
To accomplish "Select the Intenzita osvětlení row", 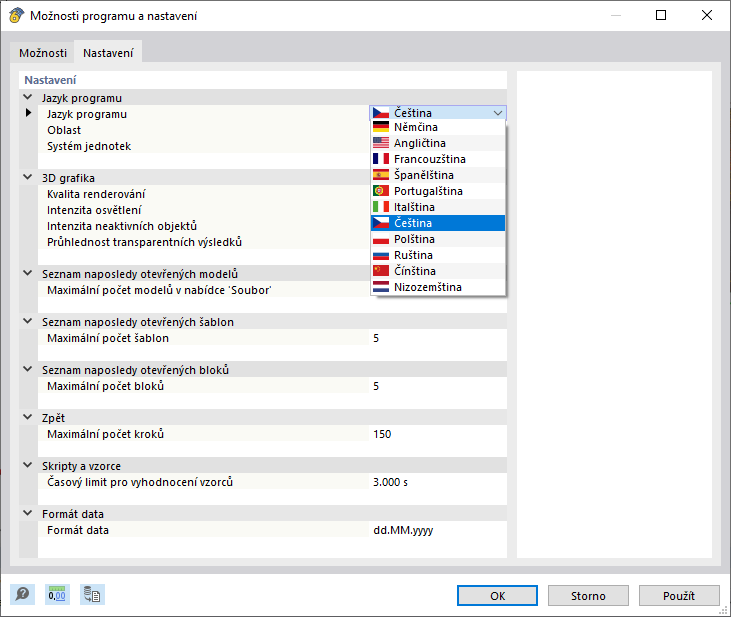I will pyautogui.click(x=204, y=210).
